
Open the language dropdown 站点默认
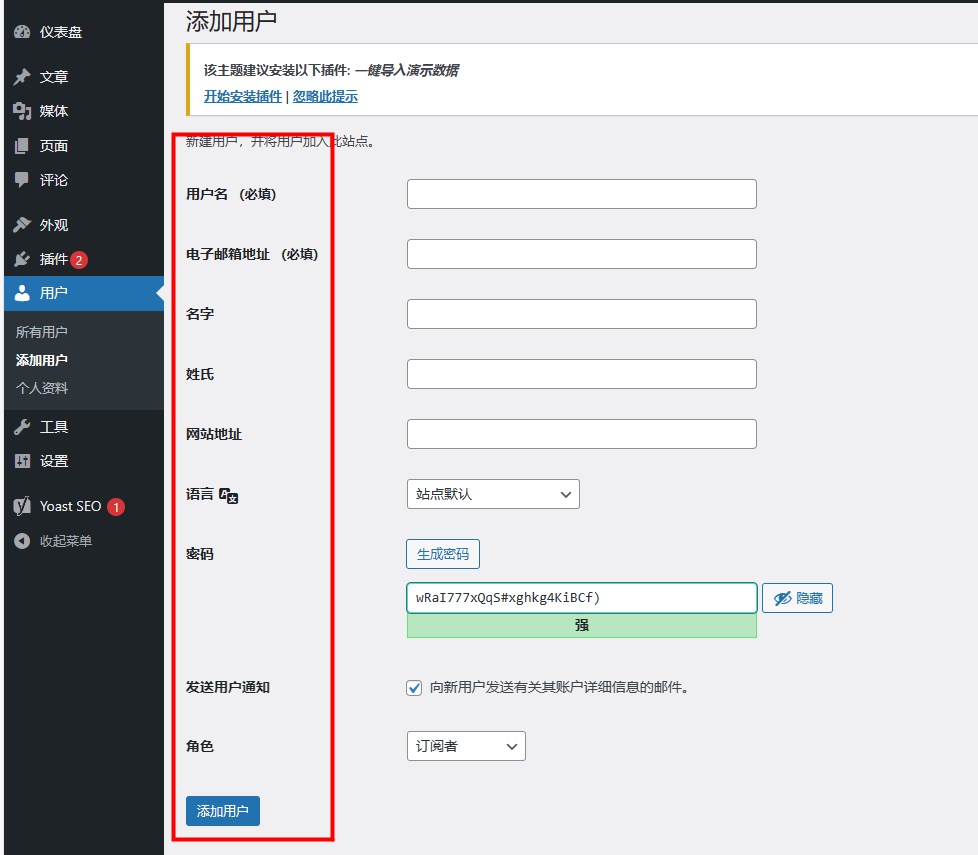click(493, 494)
